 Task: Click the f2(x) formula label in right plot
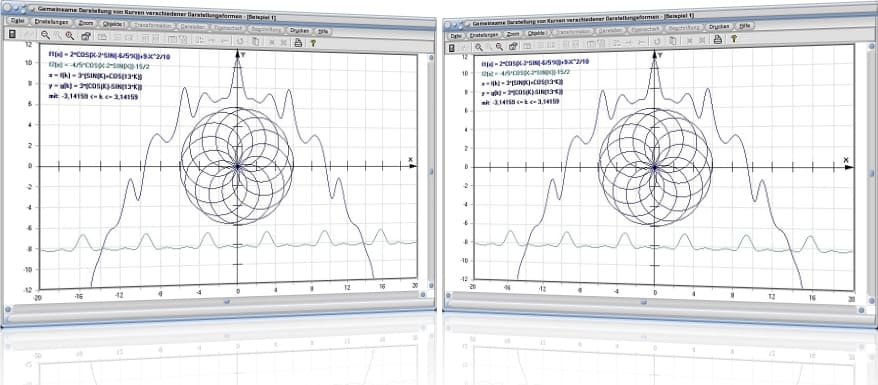(x=527, y=73)
